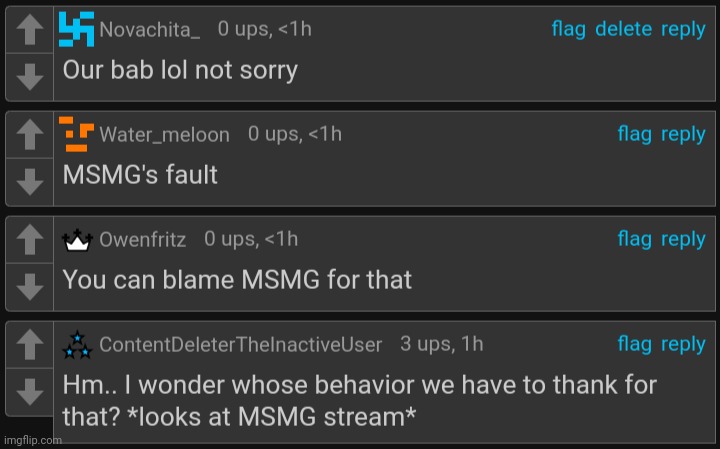Delete Novachita_'s comment

(x=623, y=30)
